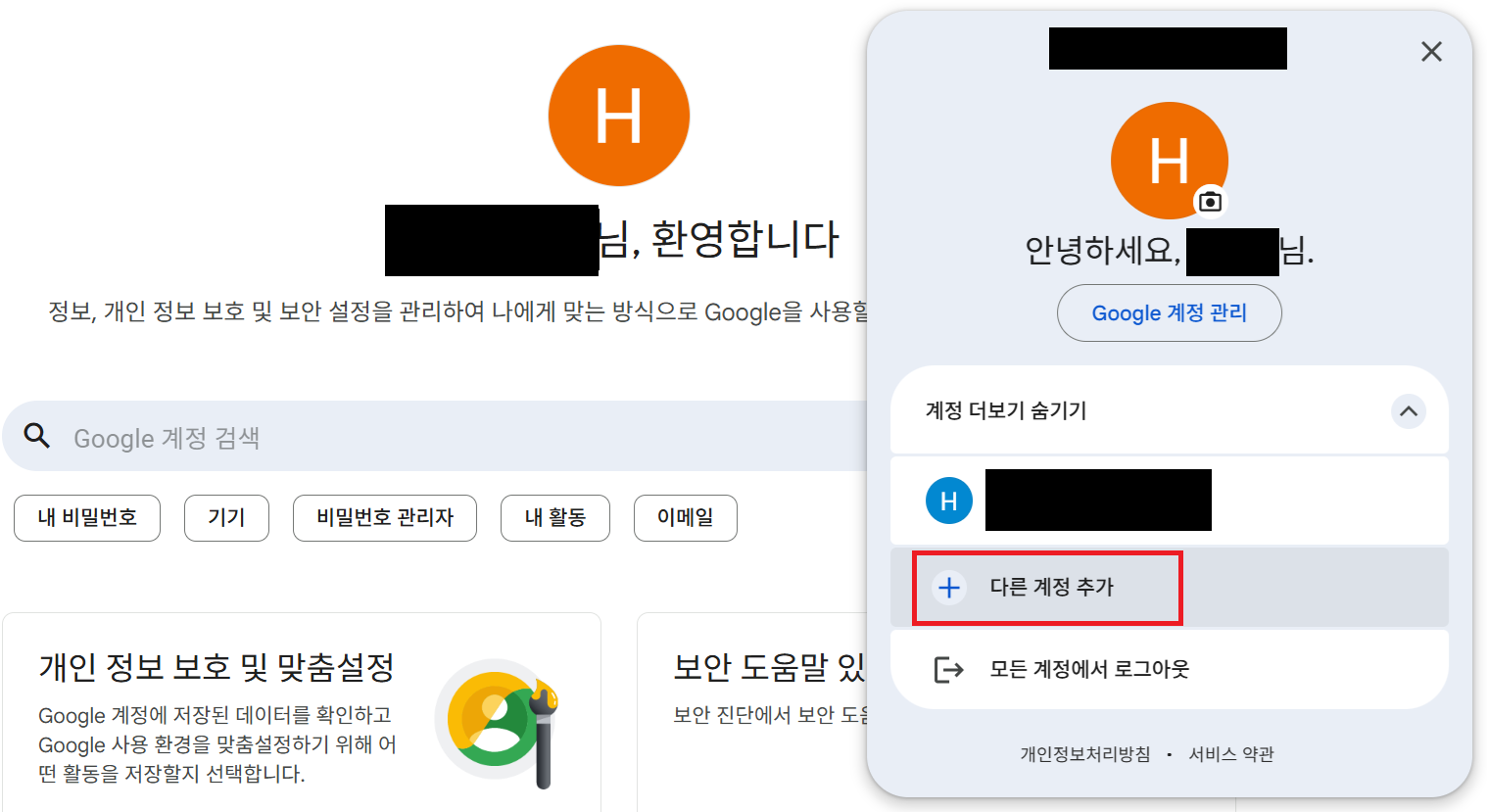The image size is (1487, 812).
Task: Open the 개인정보처리방침 link
Action: 1085,754
